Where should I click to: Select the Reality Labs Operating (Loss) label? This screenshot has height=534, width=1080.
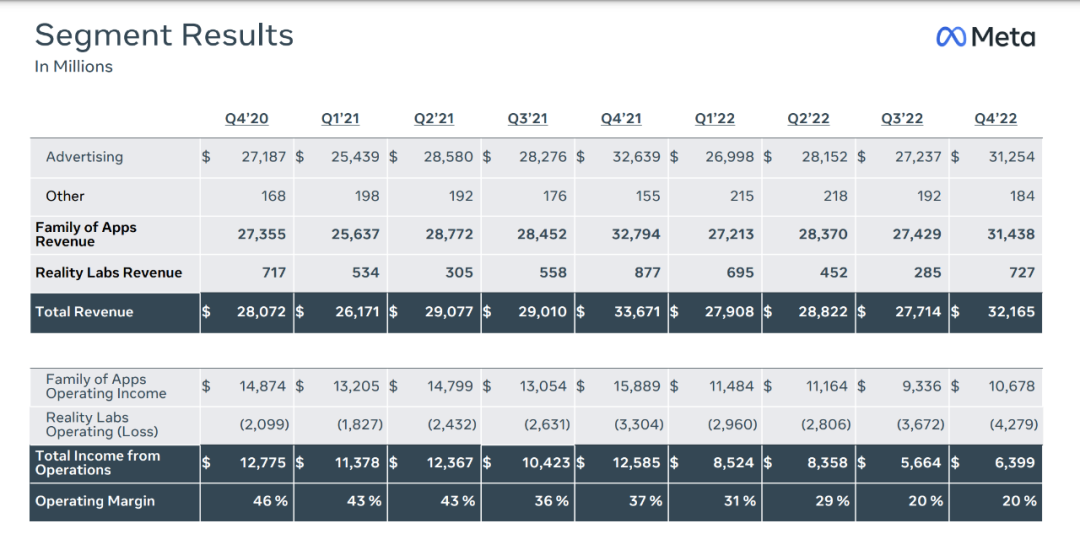102,424
